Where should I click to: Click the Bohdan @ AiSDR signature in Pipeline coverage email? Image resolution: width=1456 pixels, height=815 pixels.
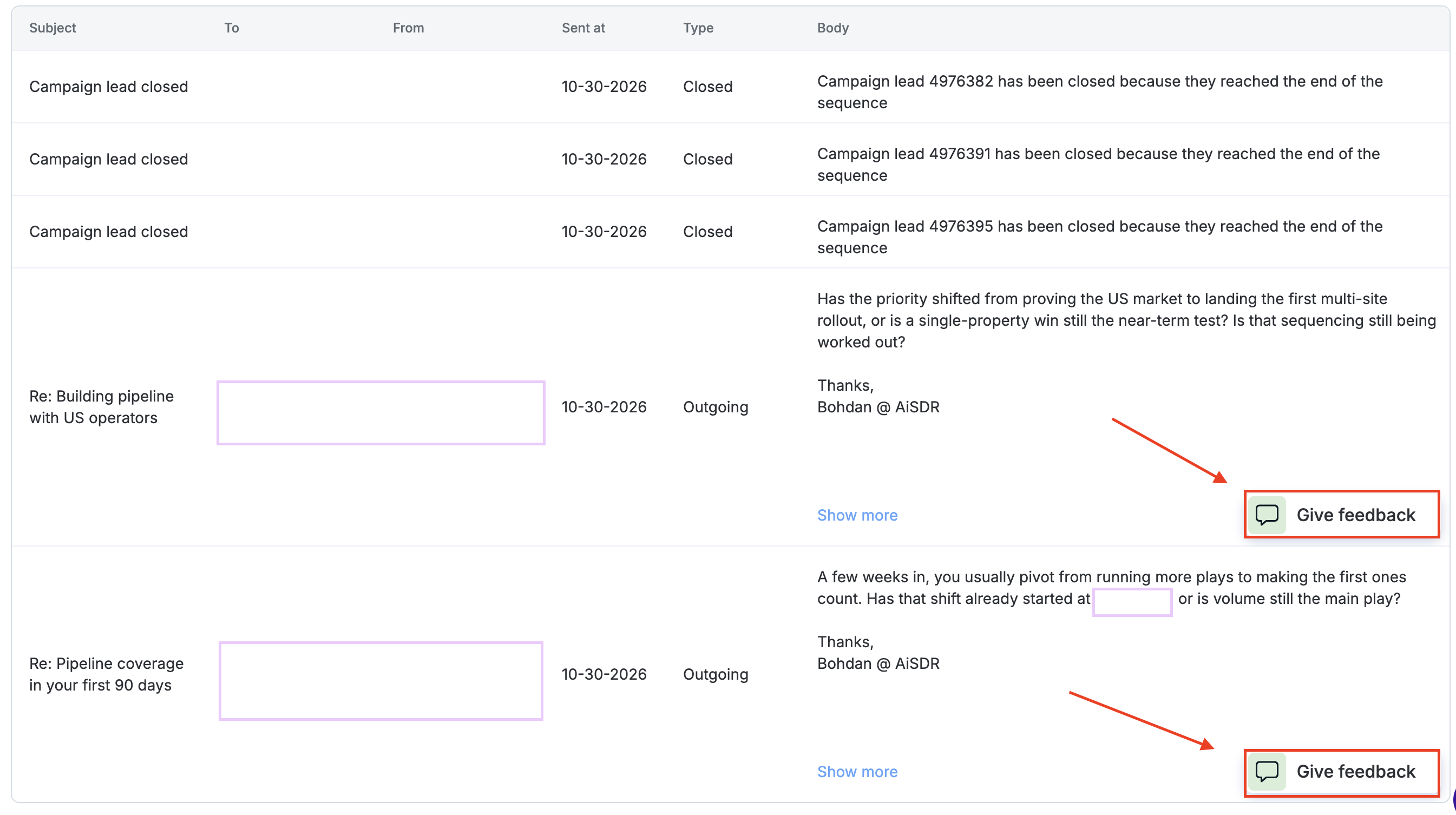(x=878, y=663)
